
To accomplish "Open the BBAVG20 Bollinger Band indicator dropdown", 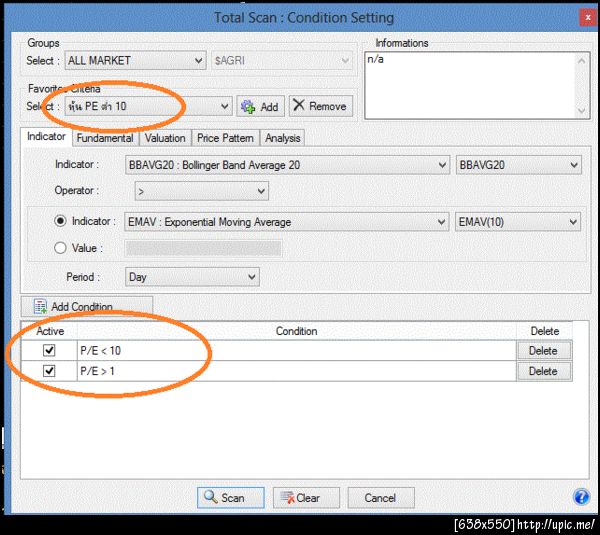I will click(287, 165).
